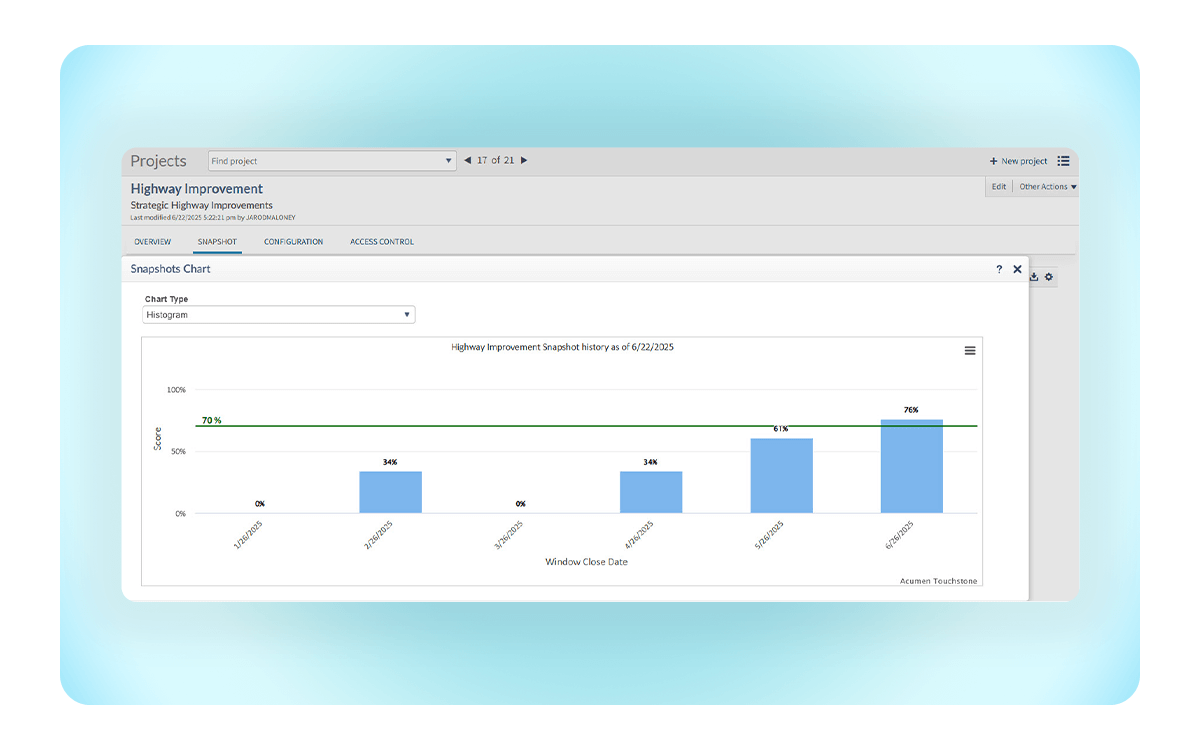This screenshot has height=750, width=1200.
Task: Switch to the Overview tab
Action: 153,242
